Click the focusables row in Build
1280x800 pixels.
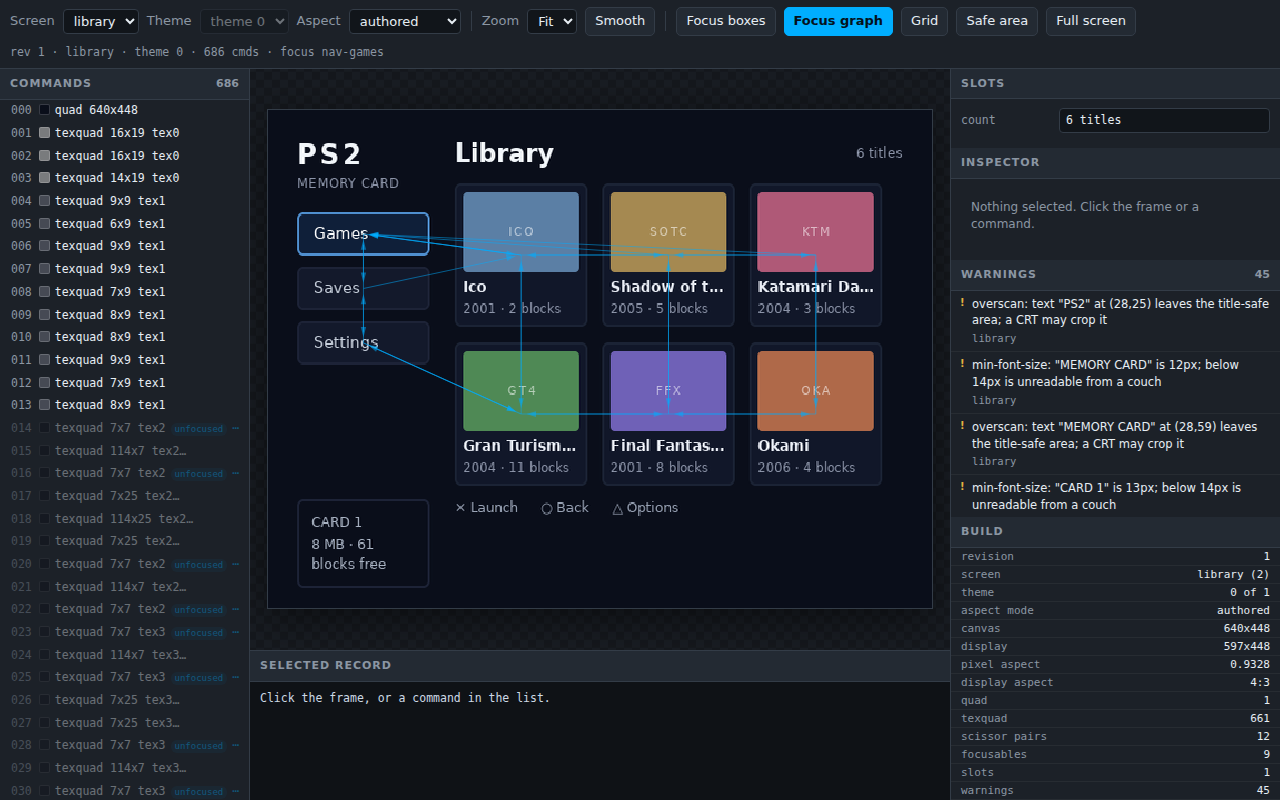(1115, 755)
